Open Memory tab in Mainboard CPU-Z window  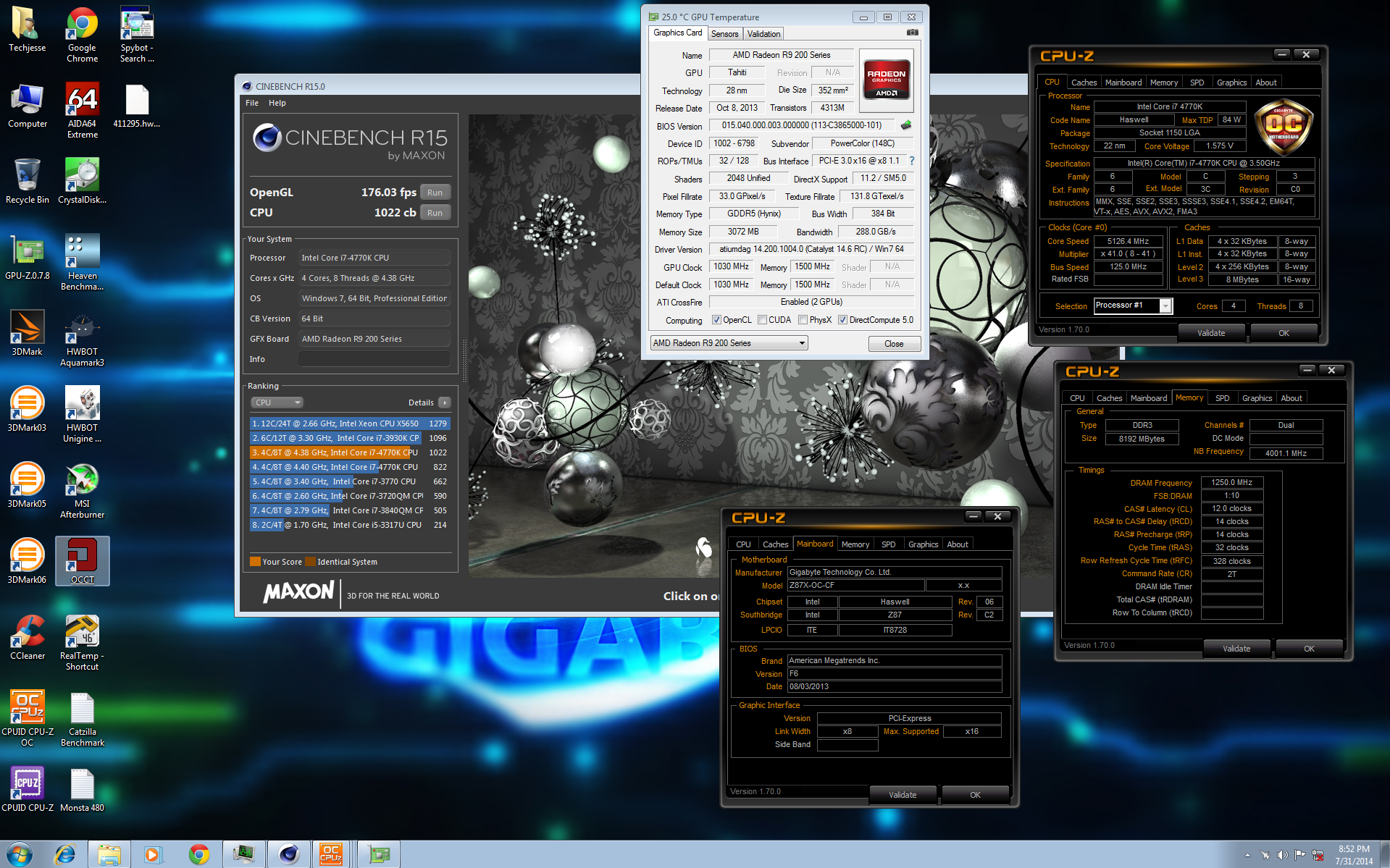click(855, 544)
